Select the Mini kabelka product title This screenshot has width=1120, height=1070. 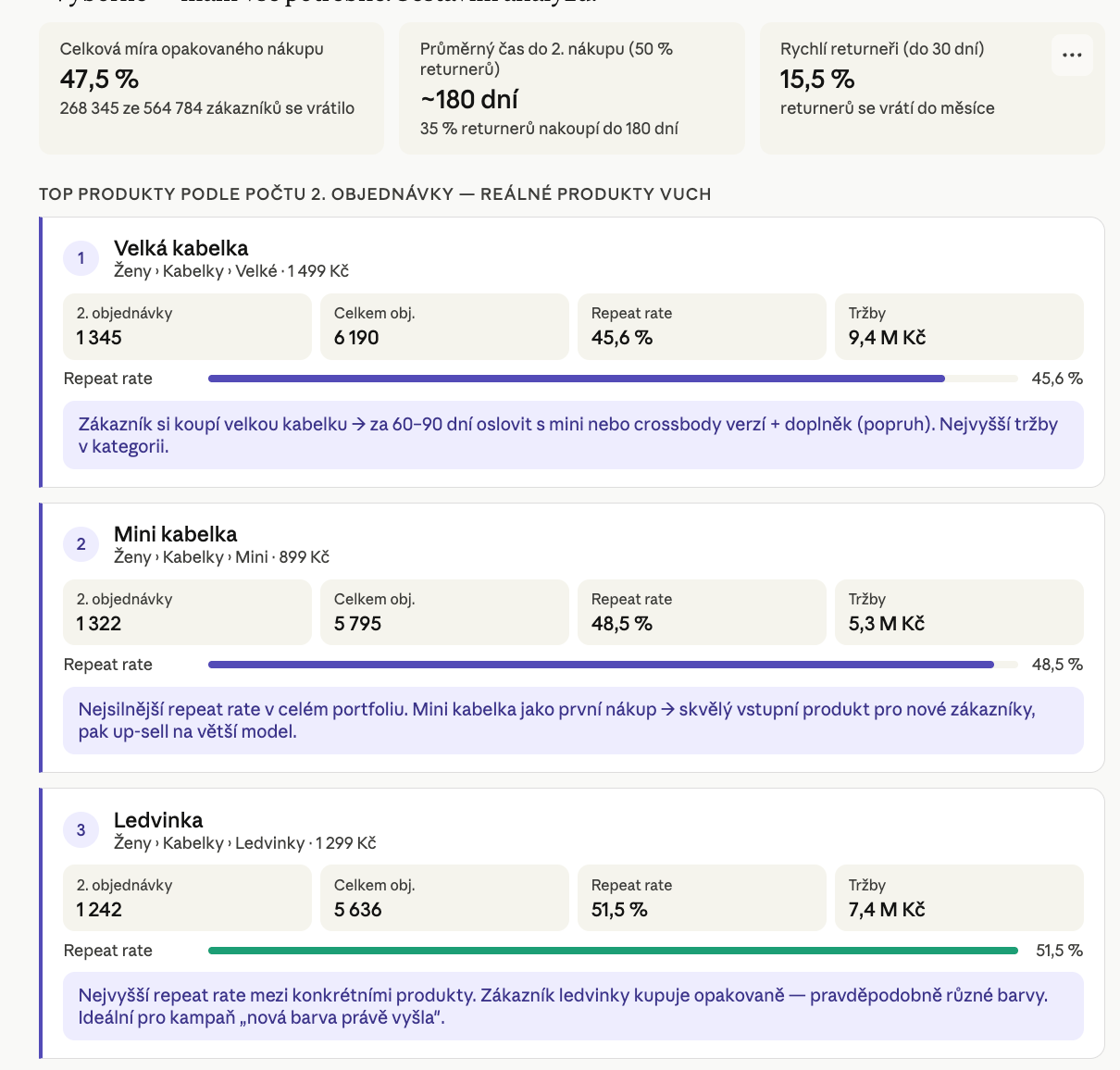point(176,534)
